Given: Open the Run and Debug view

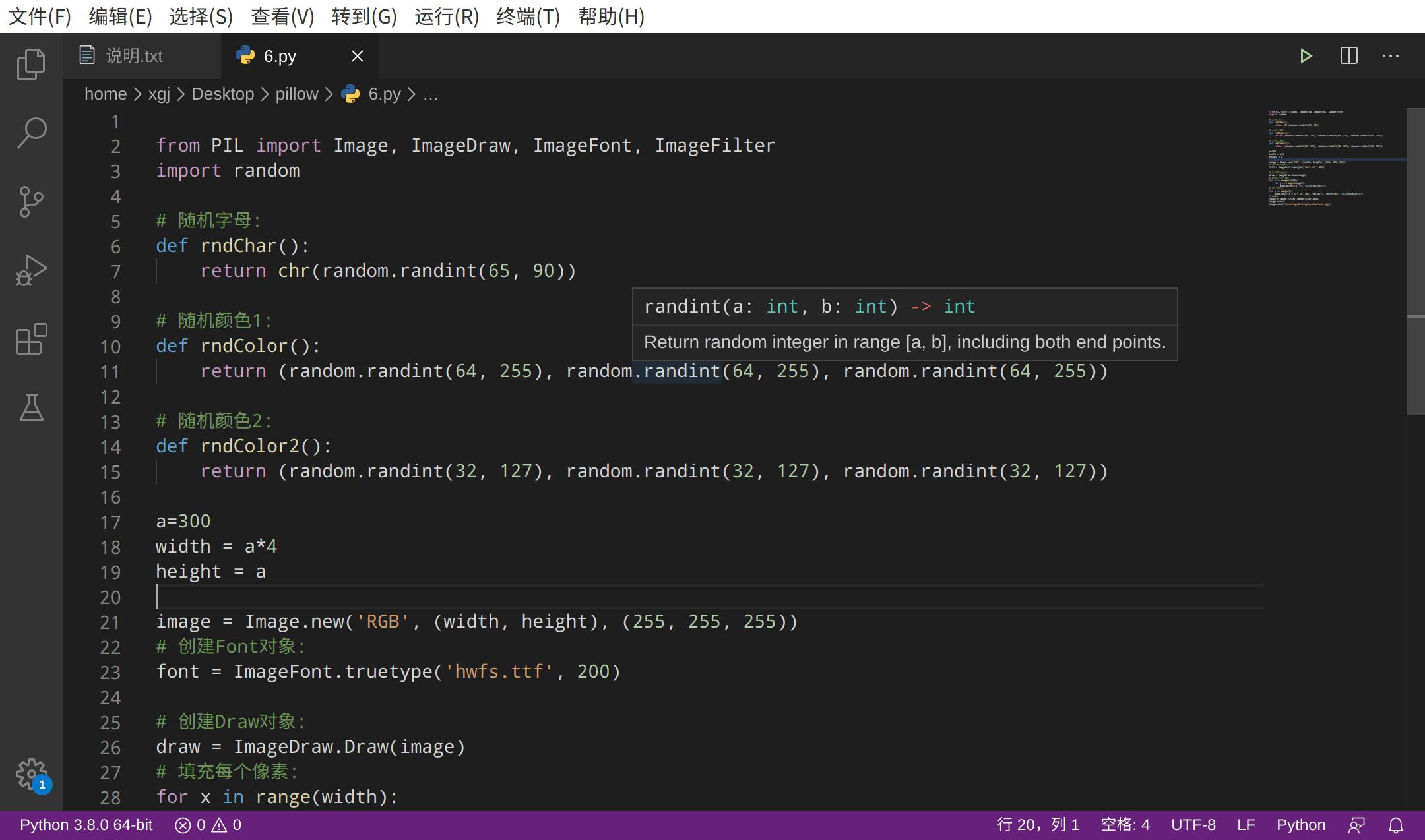Looking at the screenshot, I should (31, 270).
